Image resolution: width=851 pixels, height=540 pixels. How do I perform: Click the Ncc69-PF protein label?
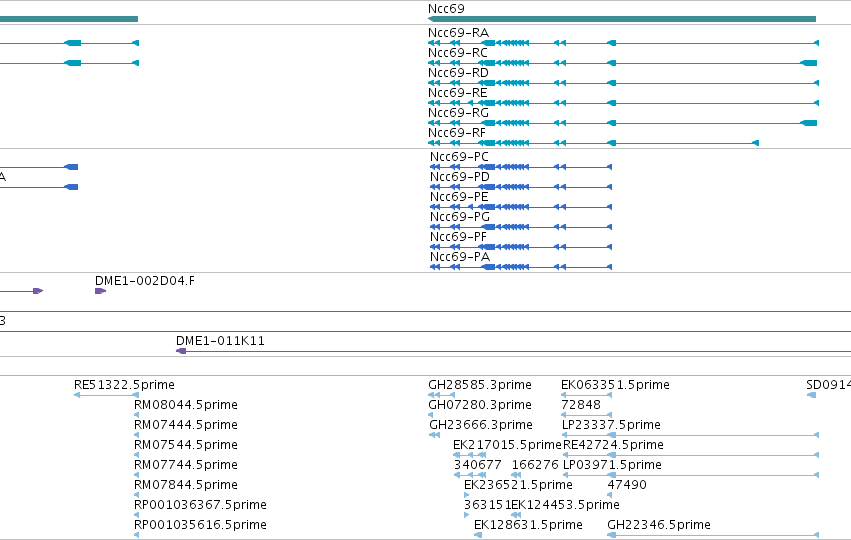point(458,237)
